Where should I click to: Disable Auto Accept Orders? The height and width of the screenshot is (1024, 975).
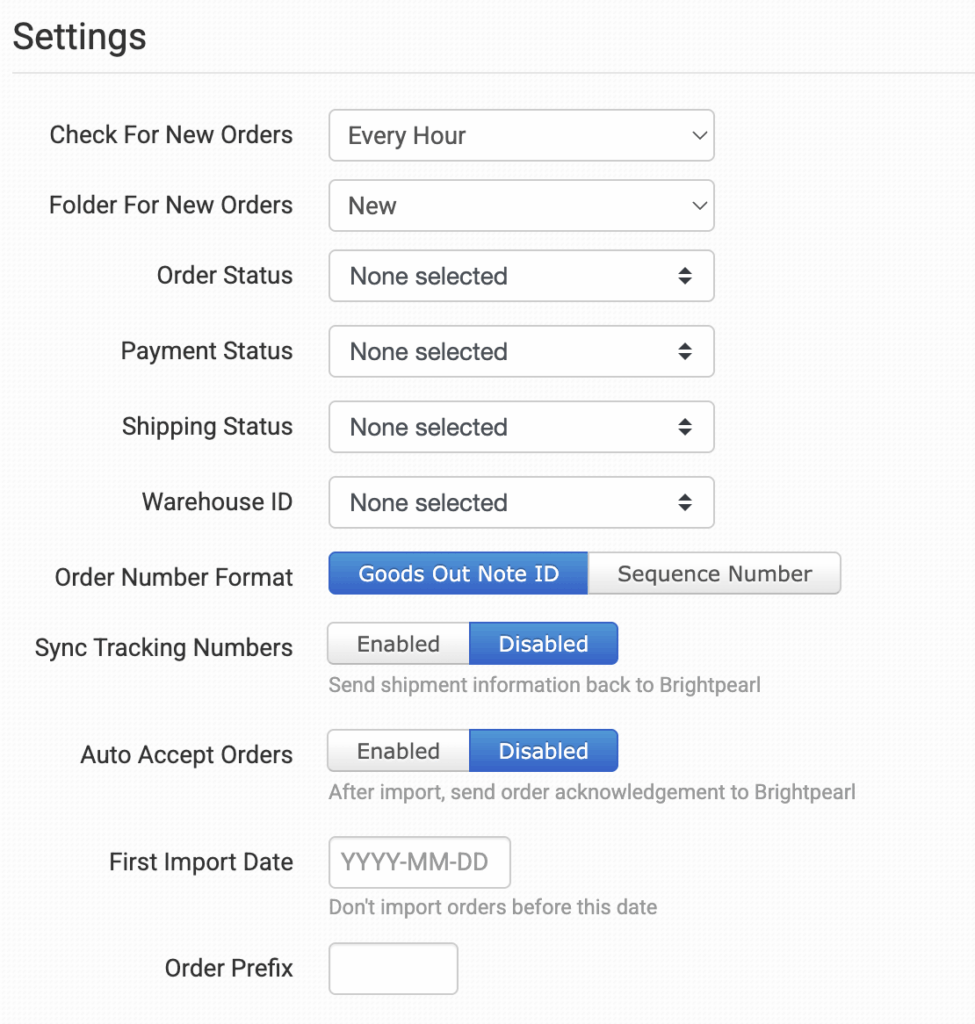543,751
